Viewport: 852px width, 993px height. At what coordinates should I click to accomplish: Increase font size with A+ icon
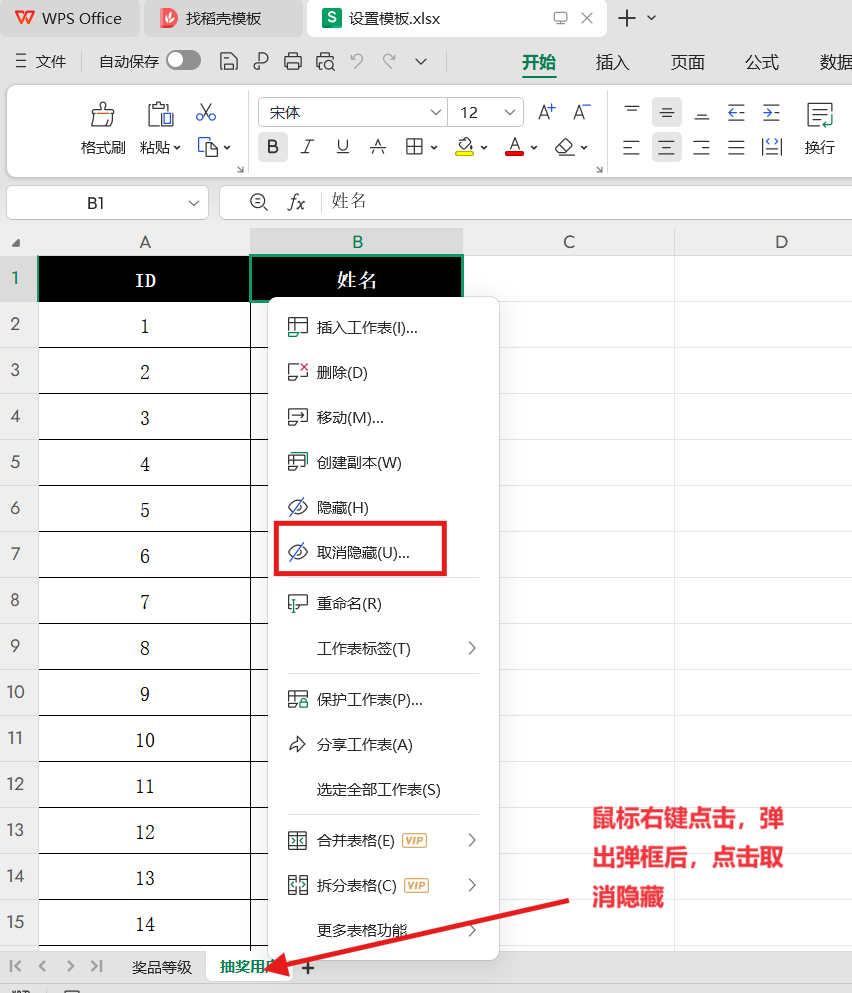pyautogui.click(x=547, y=112)
